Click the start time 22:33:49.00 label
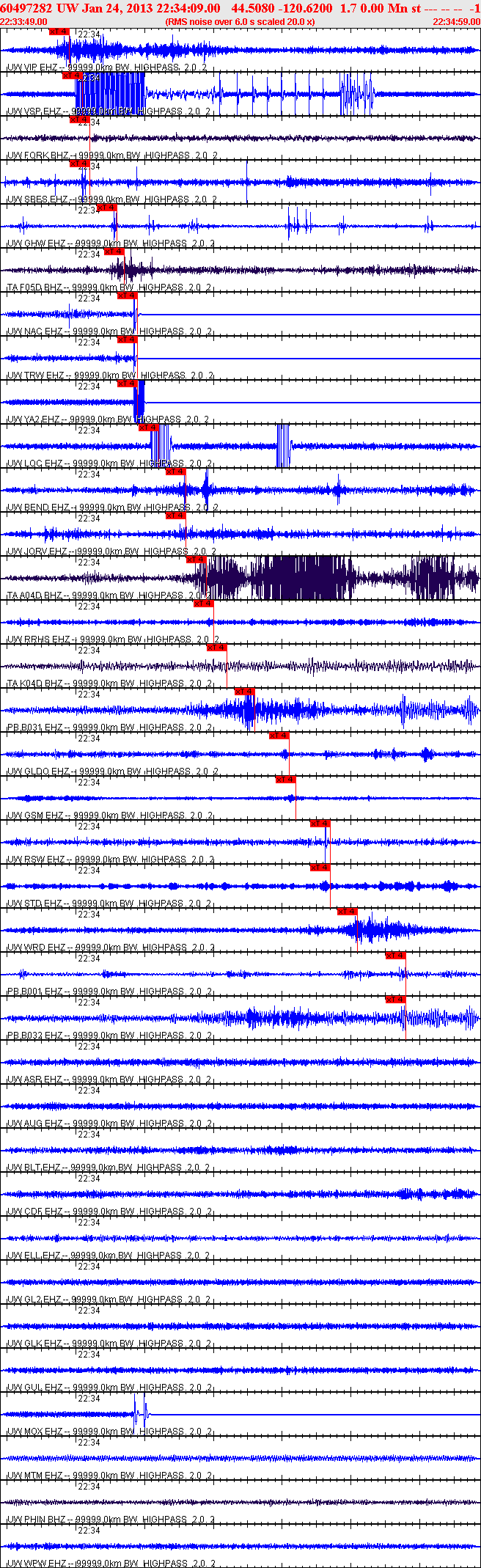This screenshot has height=1568, width=481. 23,22
